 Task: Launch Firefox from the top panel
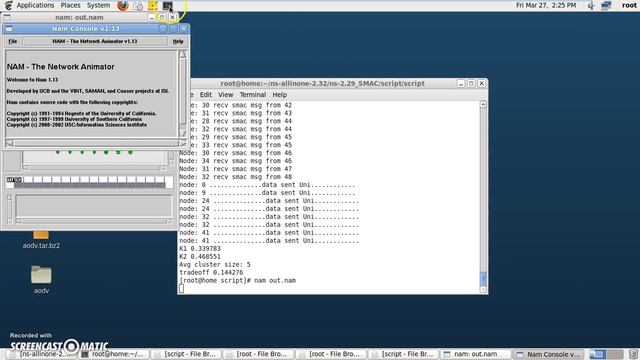click(x=122, y=5)
